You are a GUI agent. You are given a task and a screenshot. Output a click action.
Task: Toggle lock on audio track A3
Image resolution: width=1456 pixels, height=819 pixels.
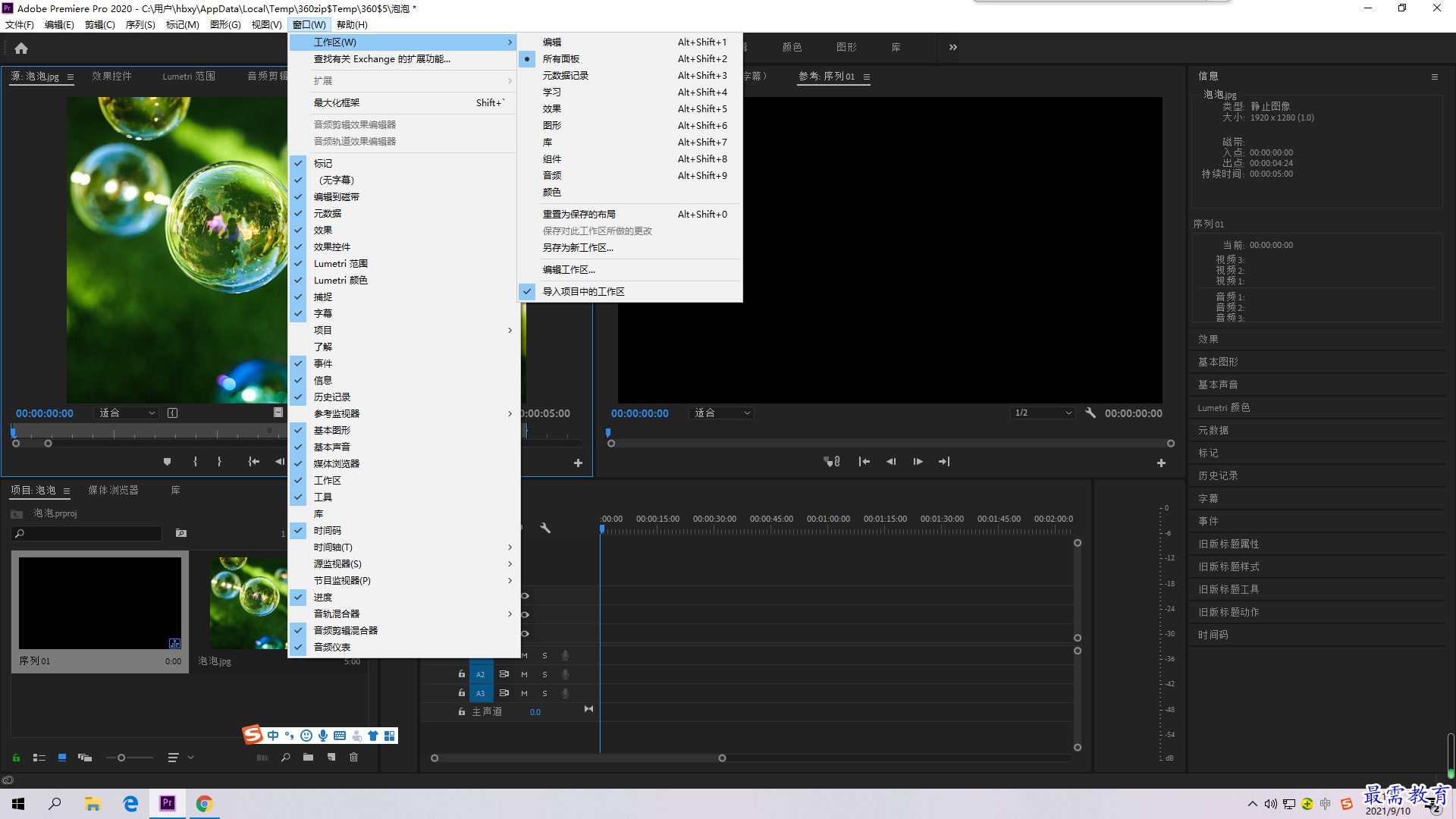tap(461, 693)
